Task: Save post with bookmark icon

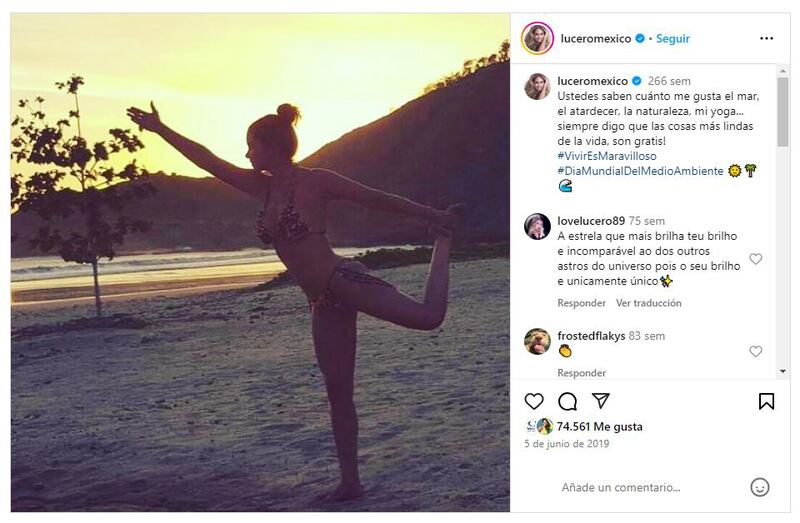Action: click(x=766, y=401)
